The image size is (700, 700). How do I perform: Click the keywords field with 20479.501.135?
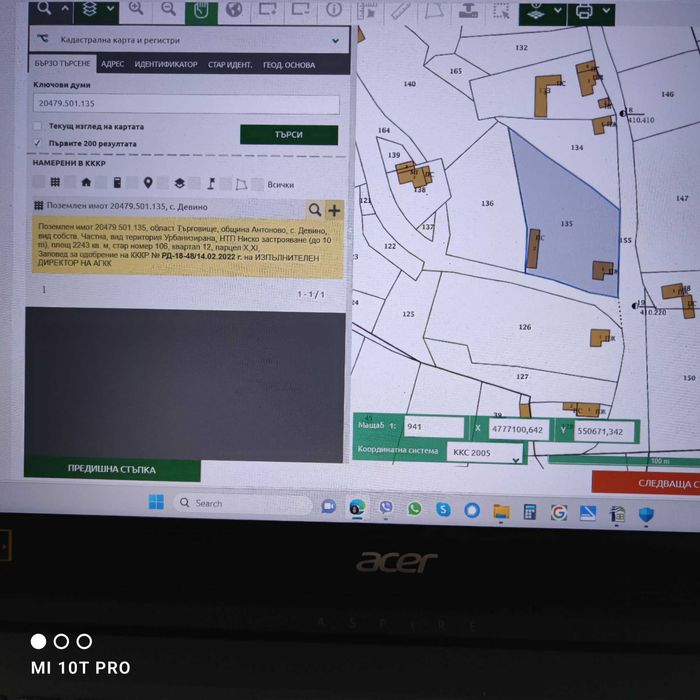tap(186, 104)
